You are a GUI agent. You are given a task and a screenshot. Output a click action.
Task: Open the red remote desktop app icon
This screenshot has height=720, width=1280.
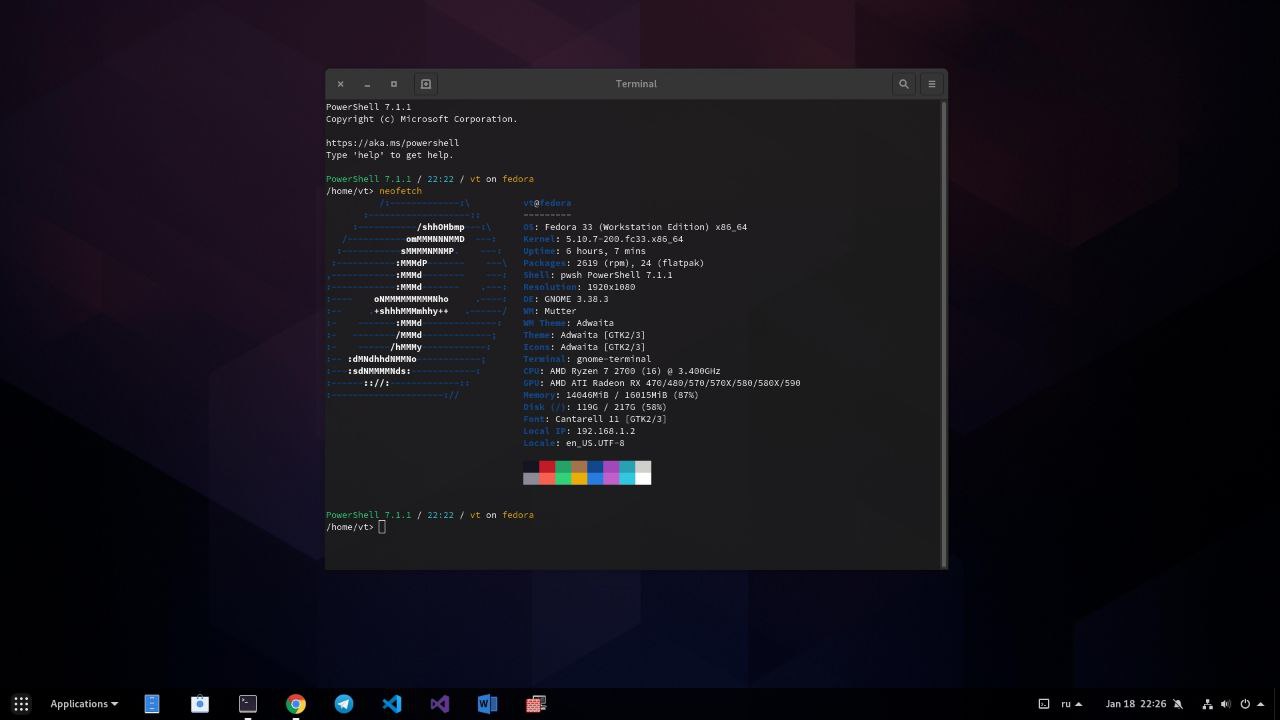point(535,704)
